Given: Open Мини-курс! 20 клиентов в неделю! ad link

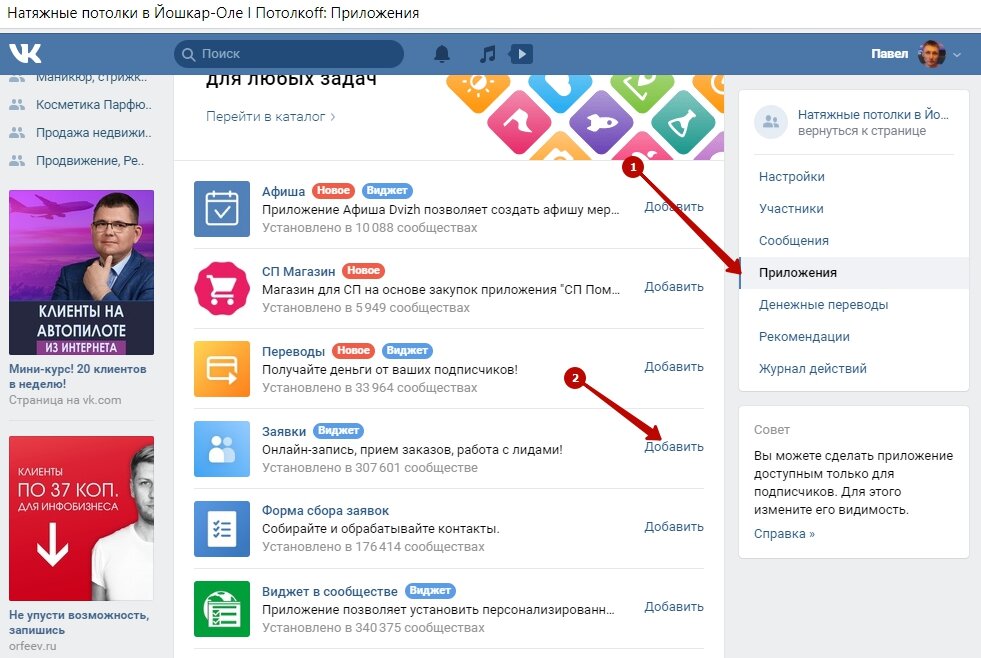Looking at the screenshot, I should tap(78, 377).
